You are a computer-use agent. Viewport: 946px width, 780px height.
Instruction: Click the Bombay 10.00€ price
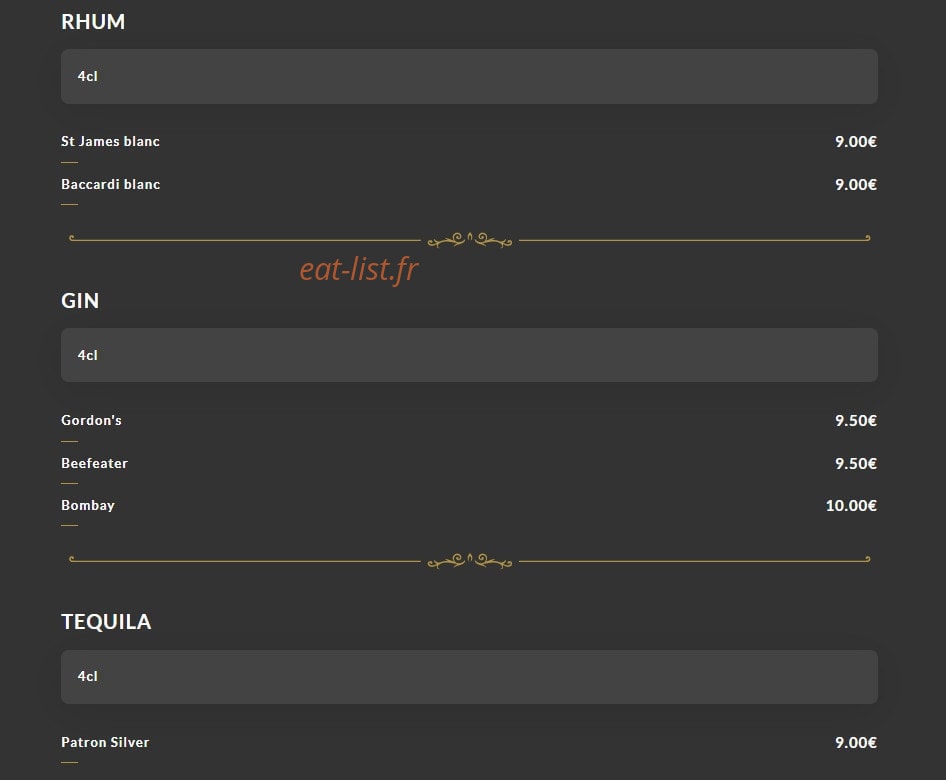click(x=851, y=506)
